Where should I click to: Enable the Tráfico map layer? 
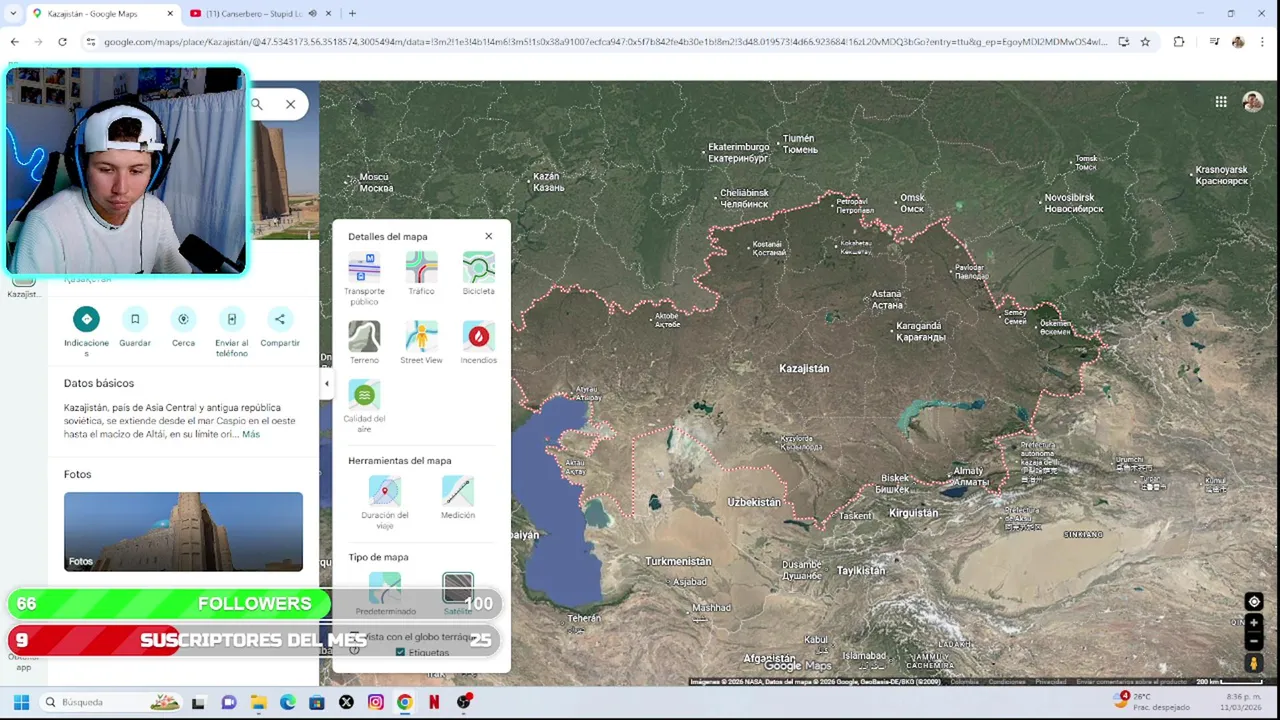click(x=421, y=274)
